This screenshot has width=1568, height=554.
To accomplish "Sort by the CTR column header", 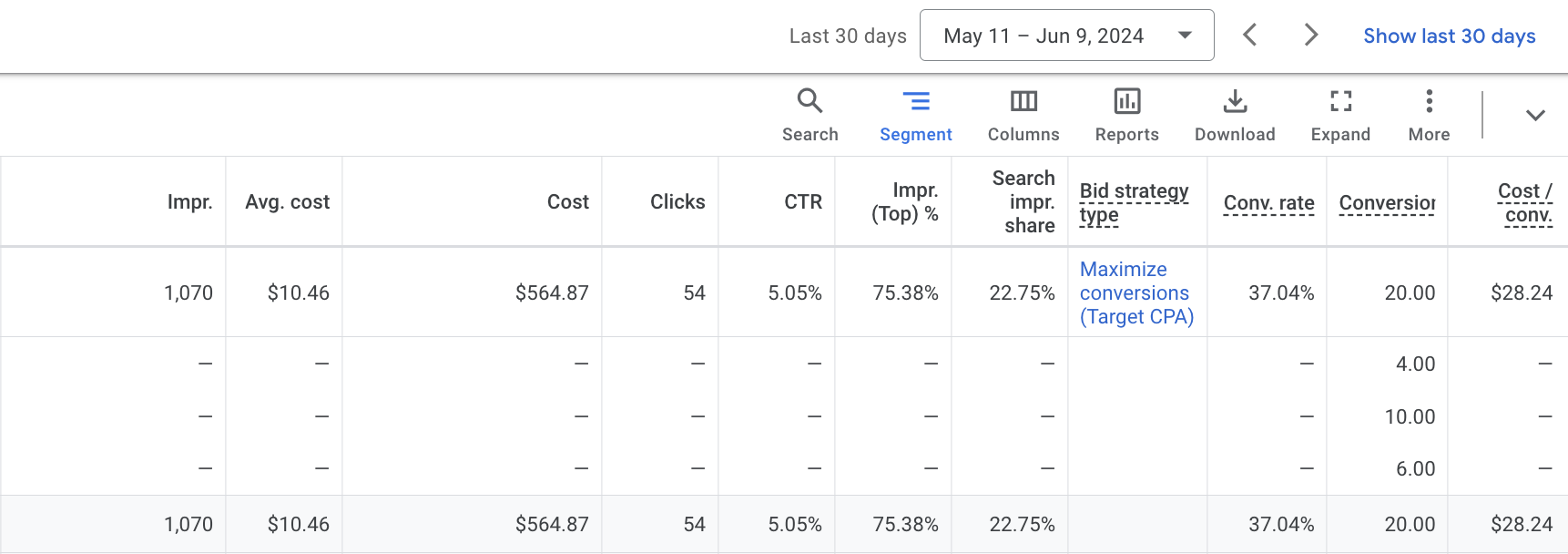I will [x=803, y=202].
